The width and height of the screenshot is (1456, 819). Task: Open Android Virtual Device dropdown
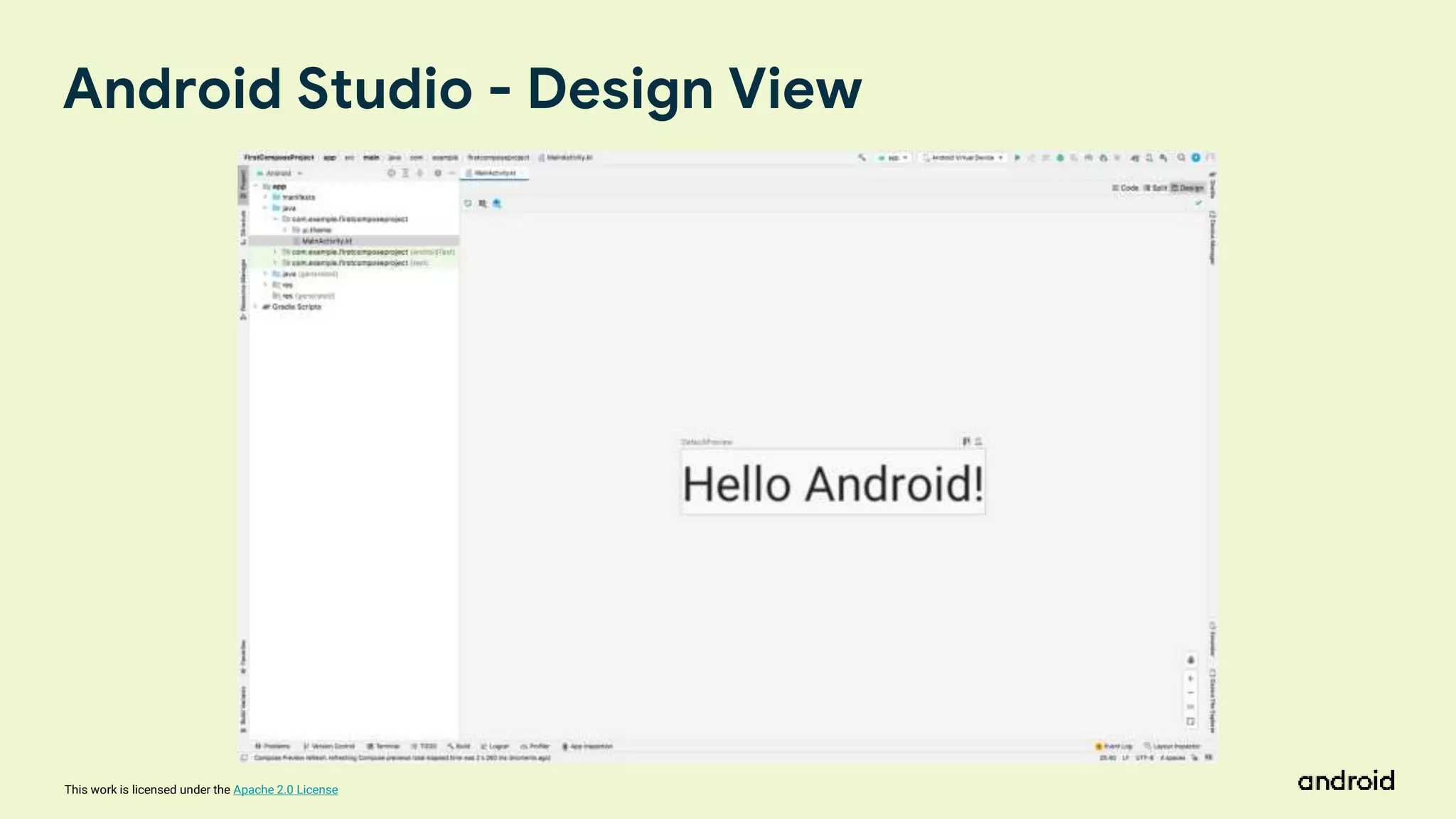pos(963,158)
